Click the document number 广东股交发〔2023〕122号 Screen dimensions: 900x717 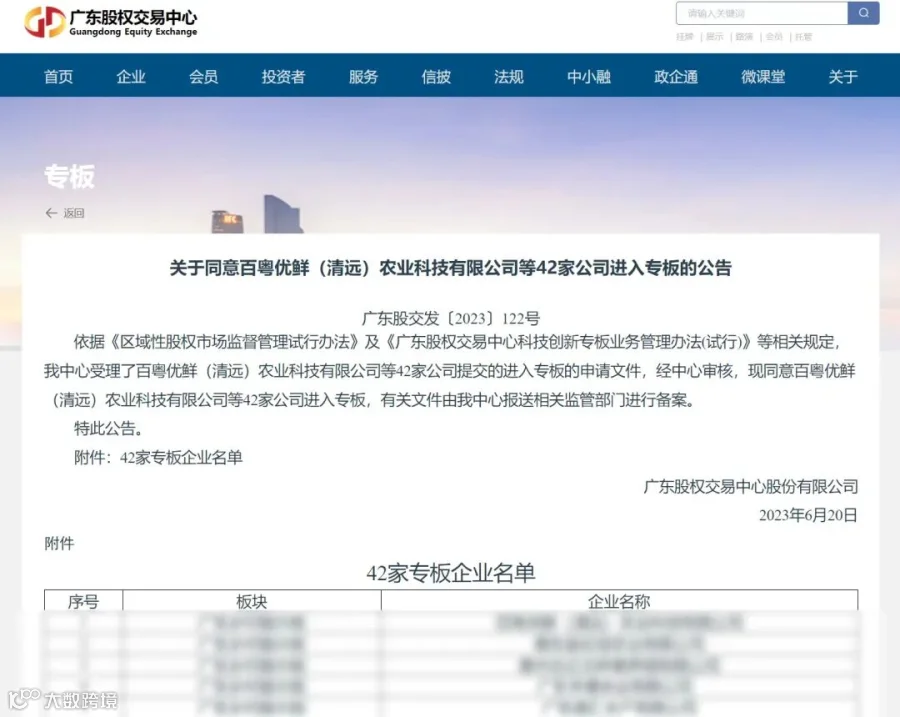click(x=451, y=318)
